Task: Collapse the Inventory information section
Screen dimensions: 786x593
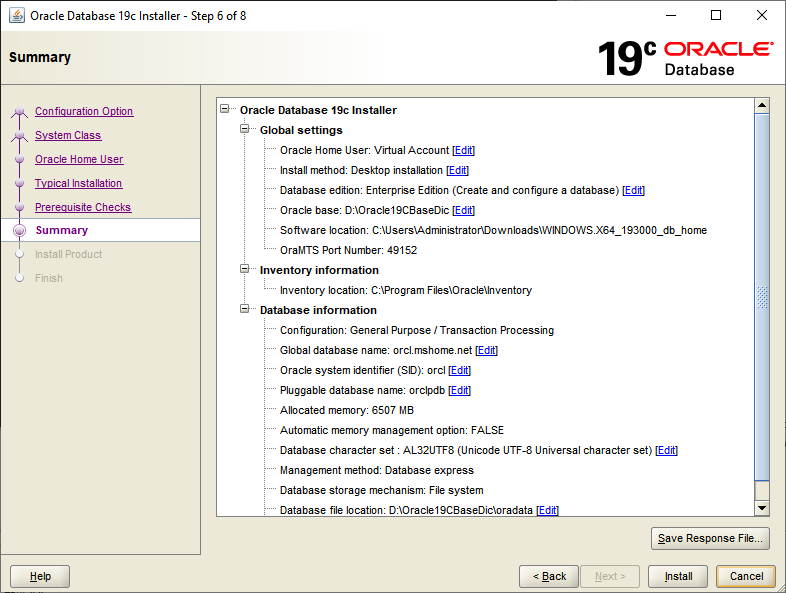Action: 245,269
